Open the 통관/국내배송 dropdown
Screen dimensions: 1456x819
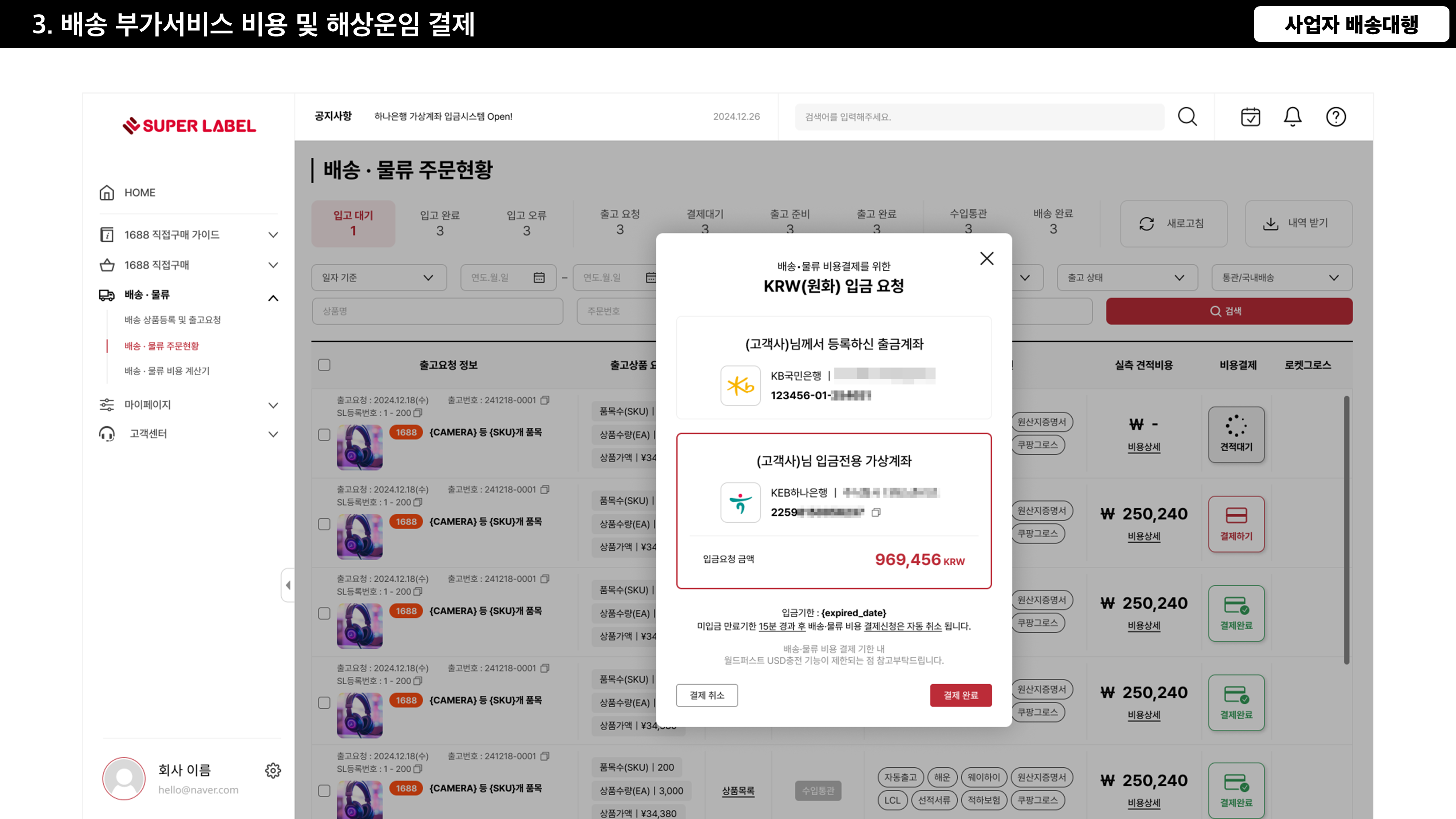pos(1282,277)
